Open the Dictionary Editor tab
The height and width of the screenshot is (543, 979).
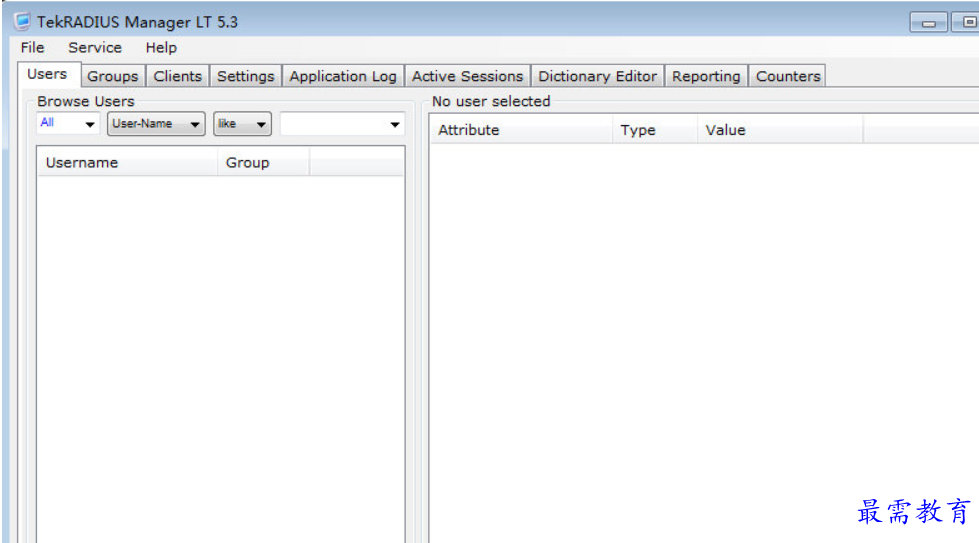(x=598, y=76)
